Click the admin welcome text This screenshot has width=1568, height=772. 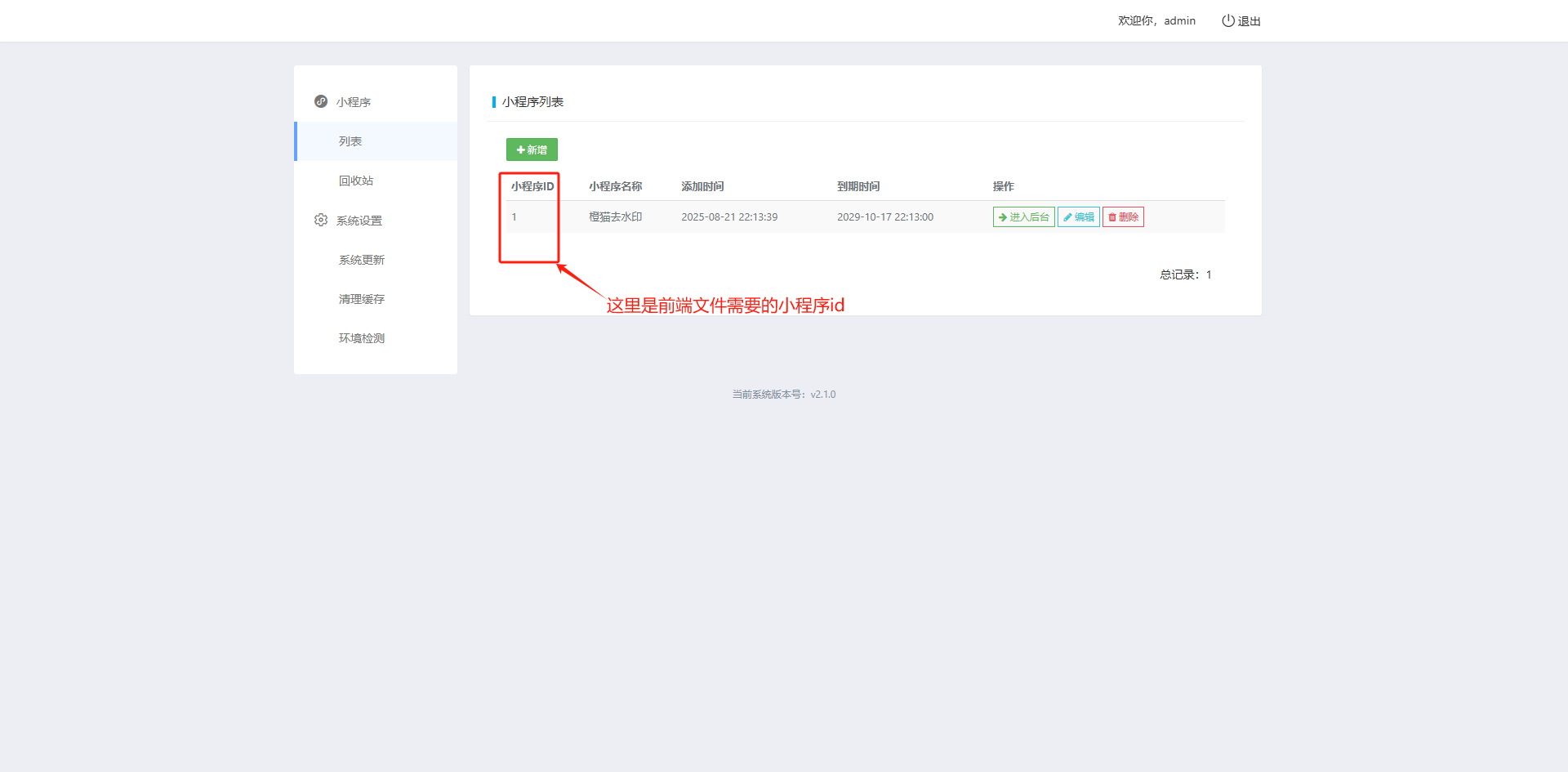coord(1156,20)
